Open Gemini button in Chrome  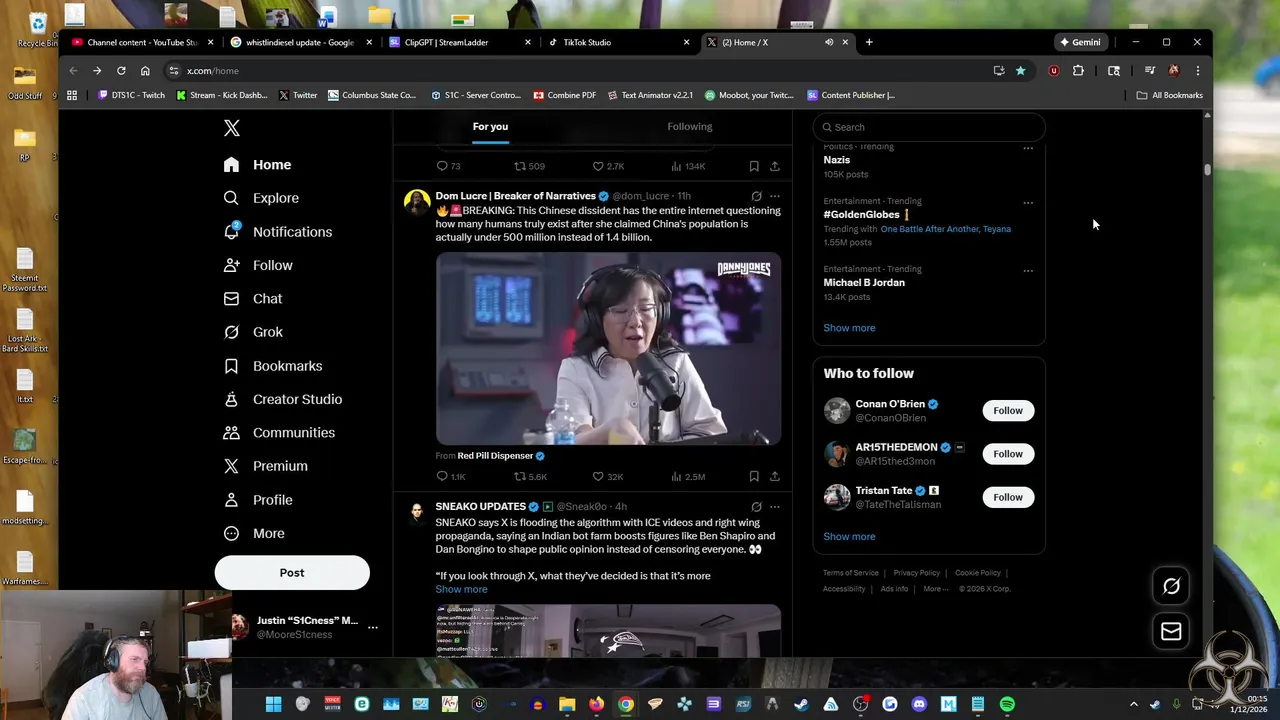1081,42
